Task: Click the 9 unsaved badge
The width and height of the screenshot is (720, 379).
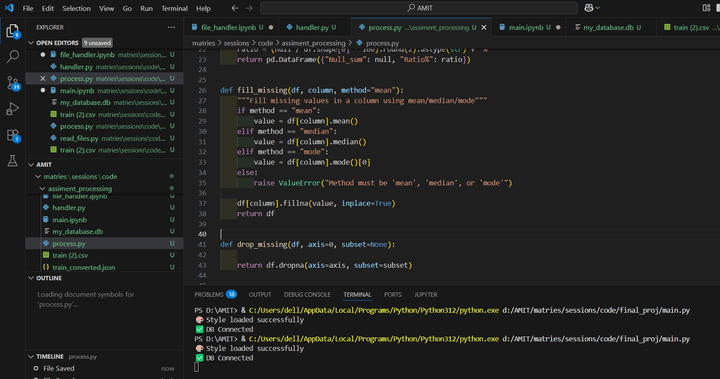Action: [97, 43]
